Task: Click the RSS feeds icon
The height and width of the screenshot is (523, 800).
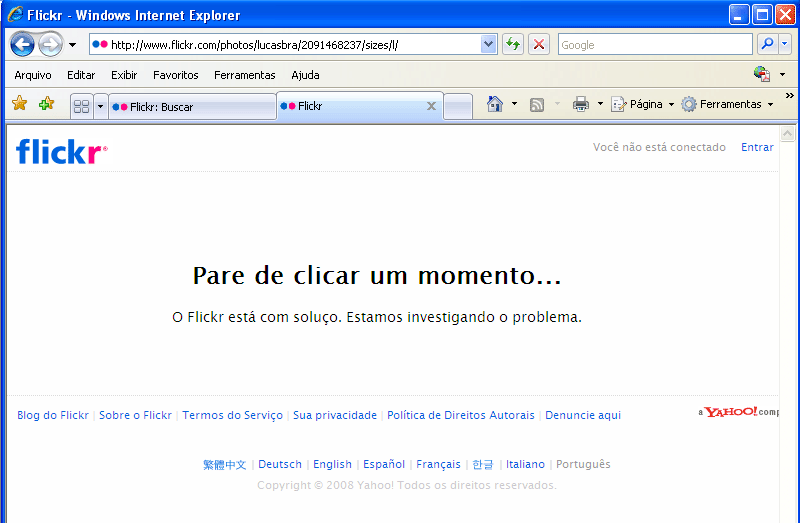Action: click(x=537, y=105)
